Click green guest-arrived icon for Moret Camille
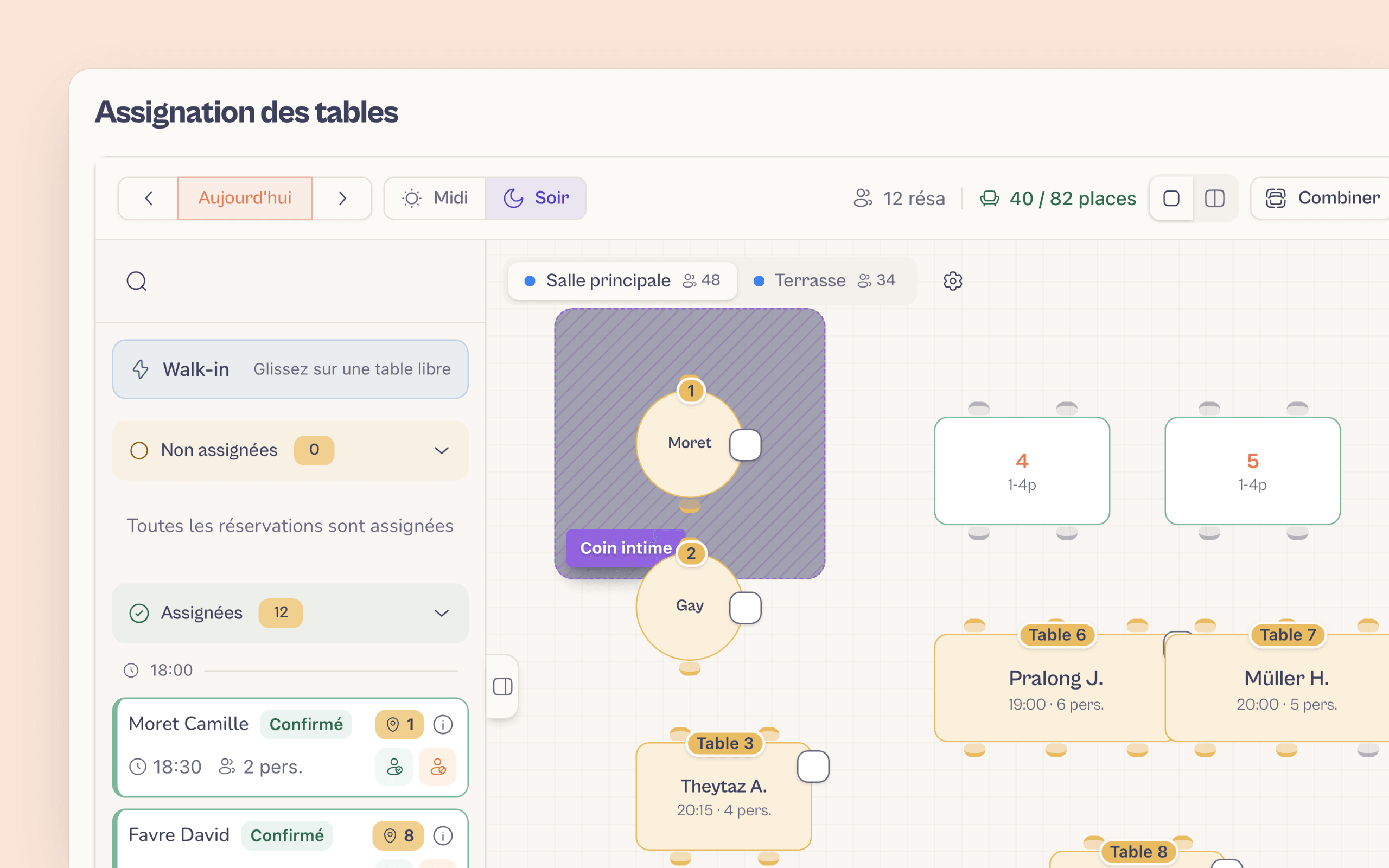The height and width of the screenshot is (868, 1389). [x=394, y=767]
